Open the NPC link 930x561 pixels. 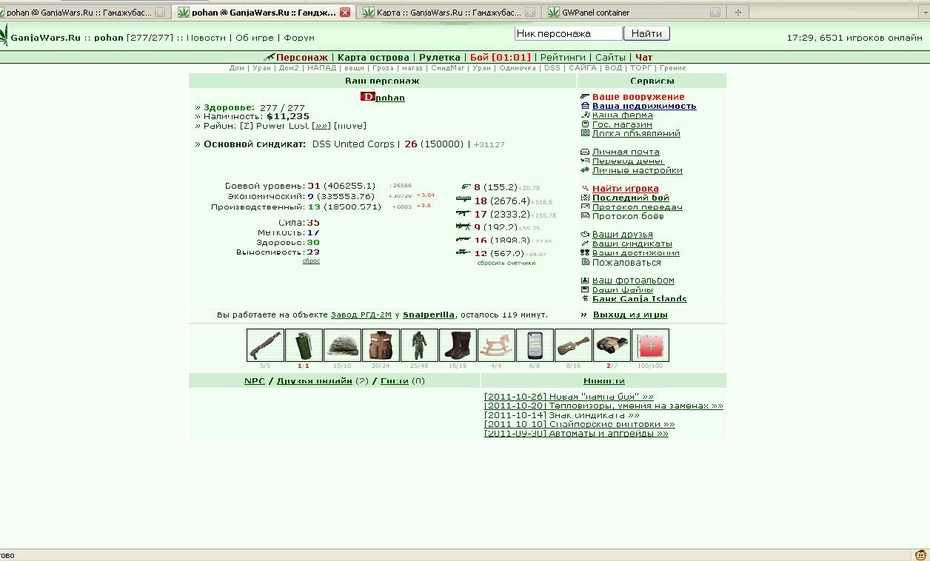click(x=254, y=381)
